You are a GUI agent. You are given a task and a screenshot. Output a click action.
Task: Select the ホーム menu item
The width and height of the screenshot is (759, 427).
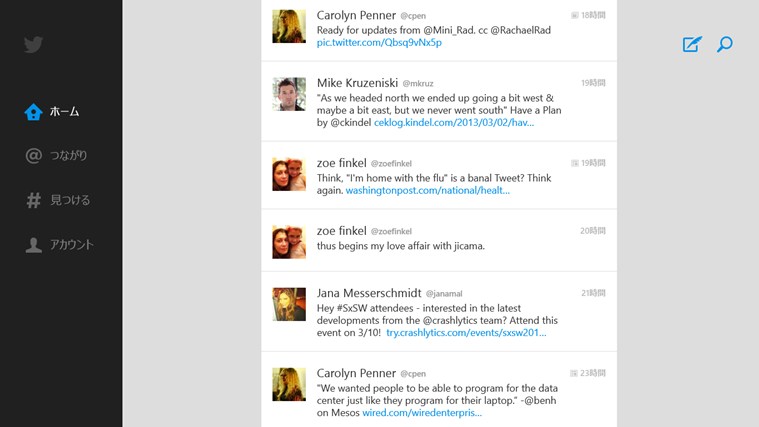coord(64,112)
